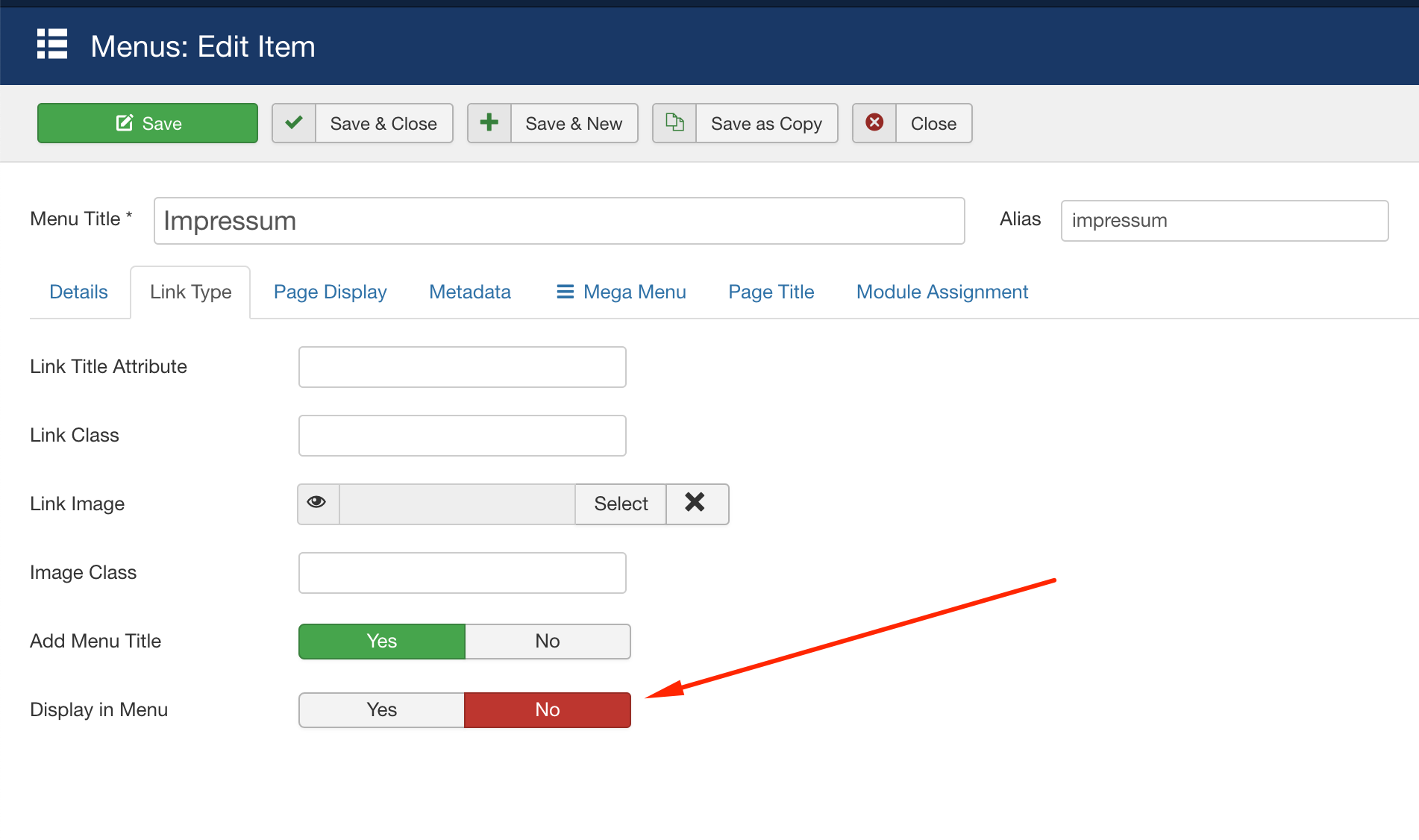The image size is (1419, 840).
Task: Click the red X icon of Close
Action: point(874,123)
